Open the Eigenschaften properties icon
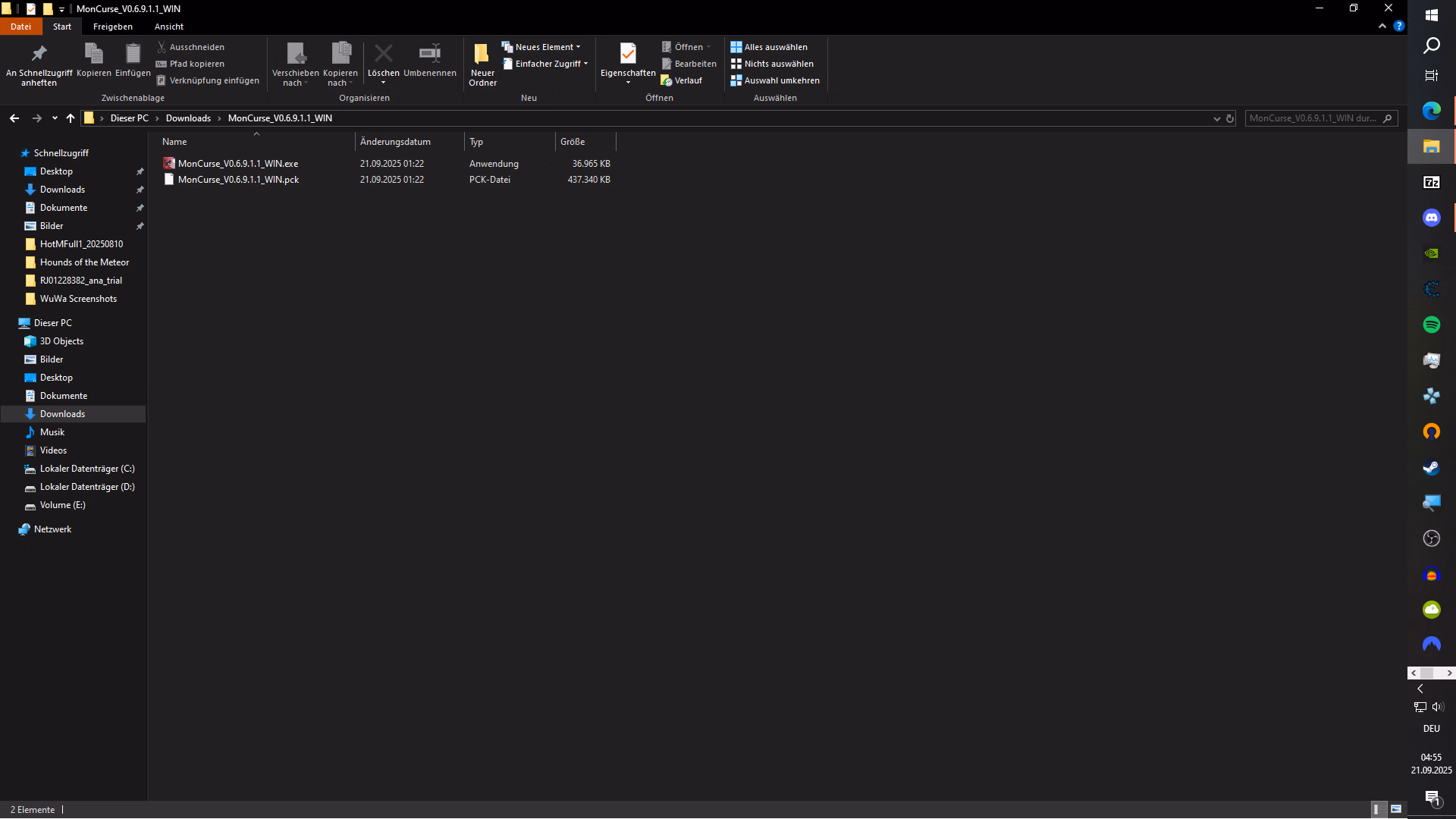Viewport: 1456px width, 819px height. click(628, 54)
